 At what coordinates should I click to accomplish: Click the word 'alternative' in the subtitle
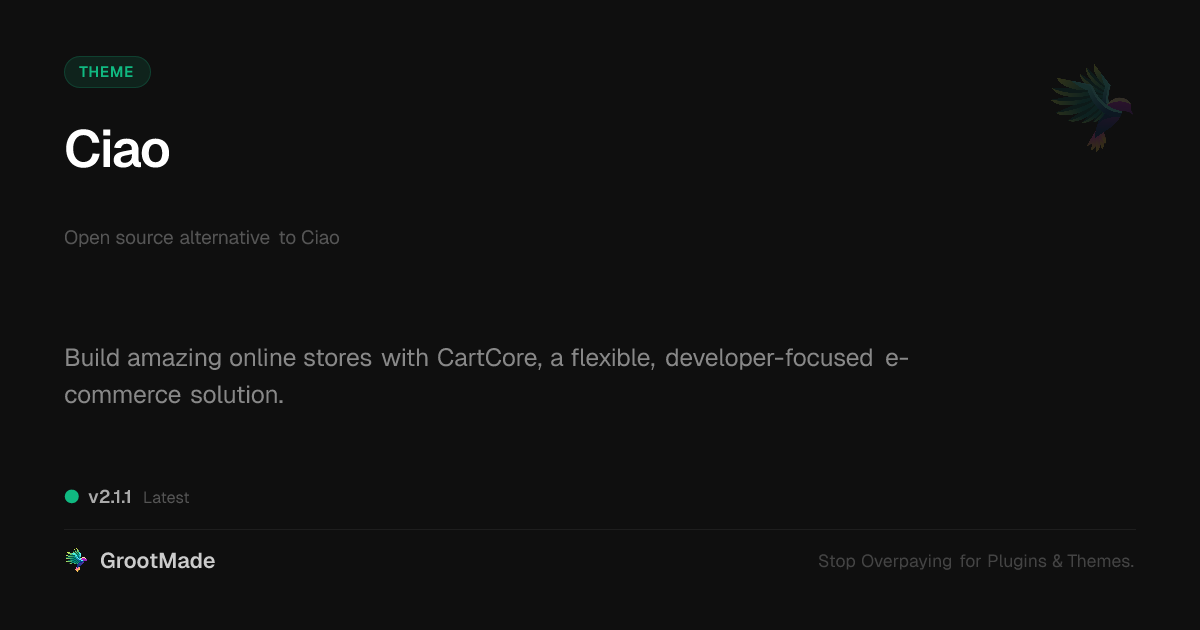(224, 238)
